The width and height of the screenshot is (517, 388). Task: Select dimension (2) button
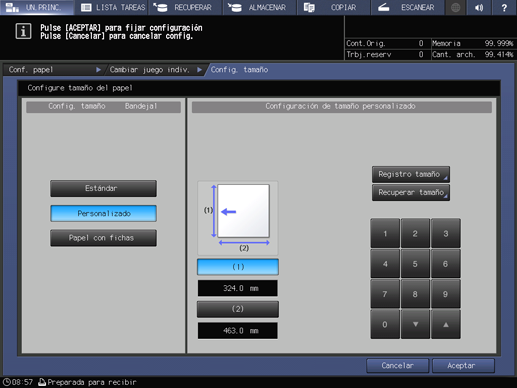[x=238, y=309]
